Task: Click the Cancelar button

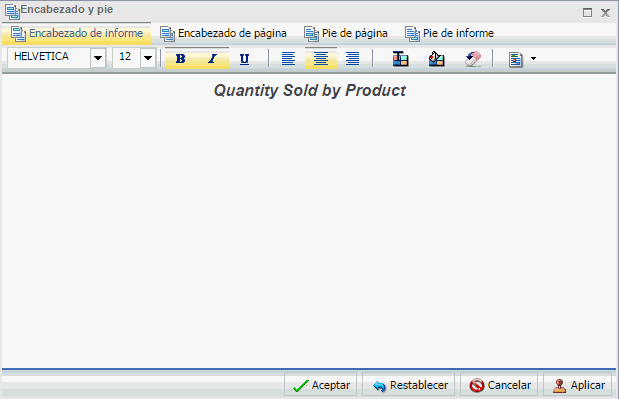Action: click(x=499, y=385)
